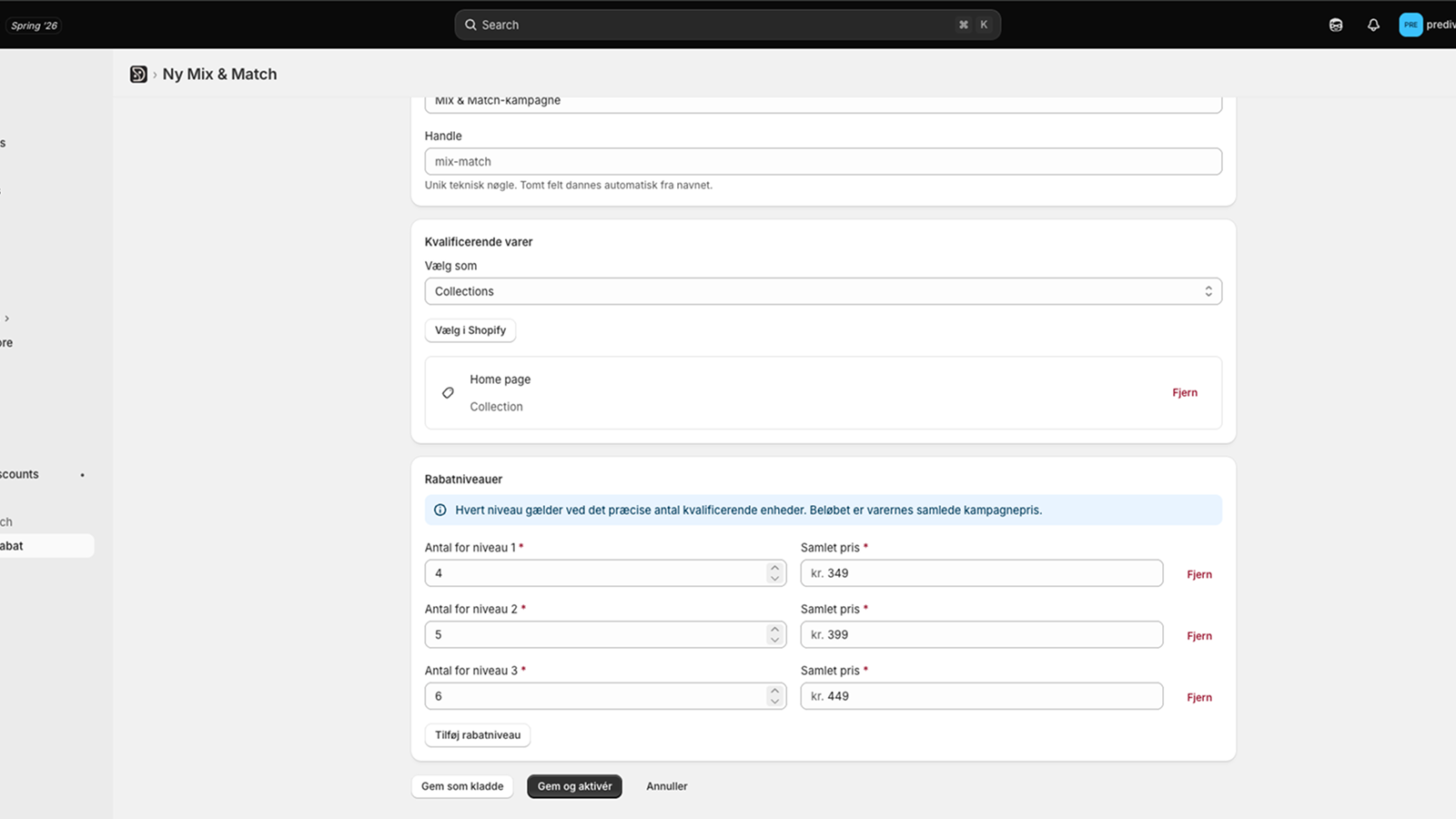Click the Antal for niveau 2 field
1456x819 pixels.
(x=605, y=635)
